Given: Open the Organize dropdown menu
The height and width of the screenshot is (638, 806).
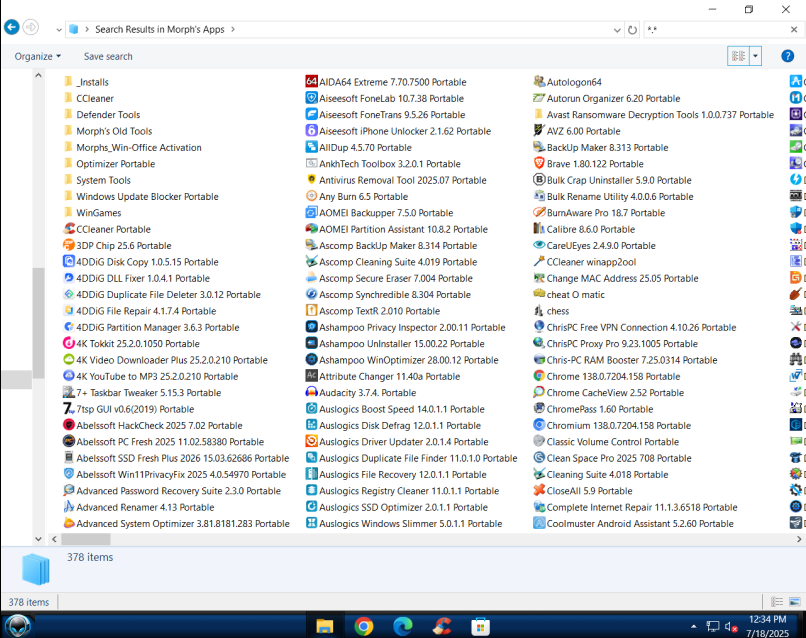Looking at the screenshot, I should [x=38, y=57].
